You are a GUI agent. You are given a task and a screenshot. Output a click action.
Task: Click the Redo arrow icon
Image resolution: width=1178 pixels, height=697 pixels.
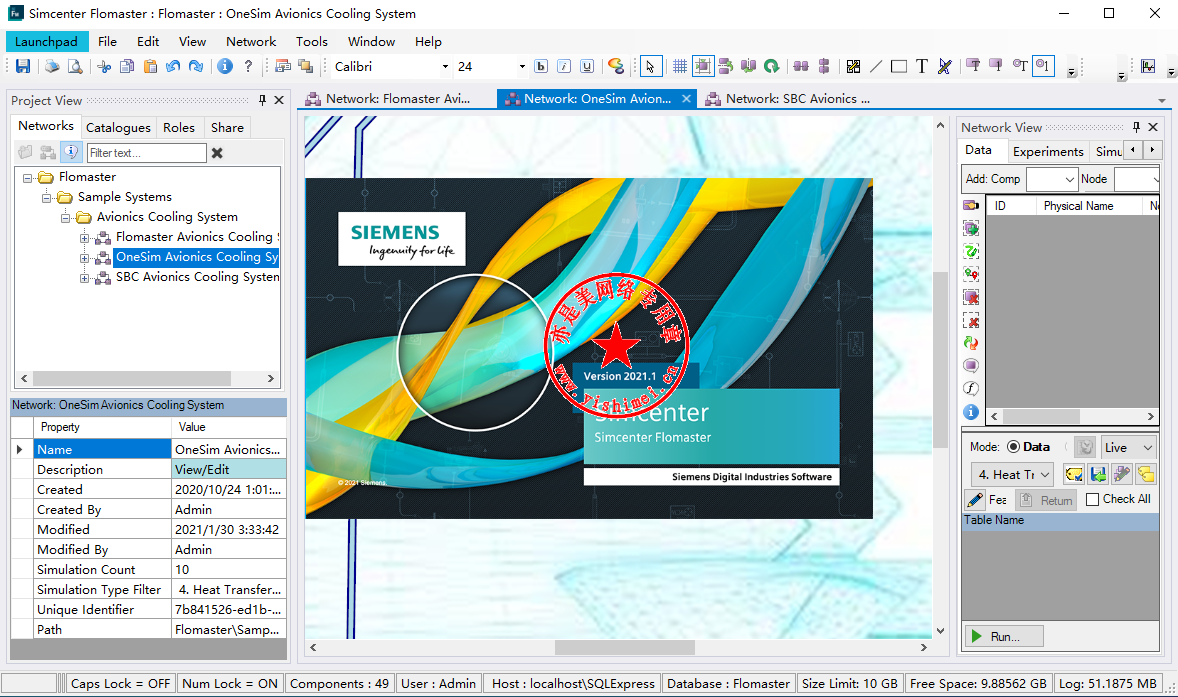click(x=196, y=66)
